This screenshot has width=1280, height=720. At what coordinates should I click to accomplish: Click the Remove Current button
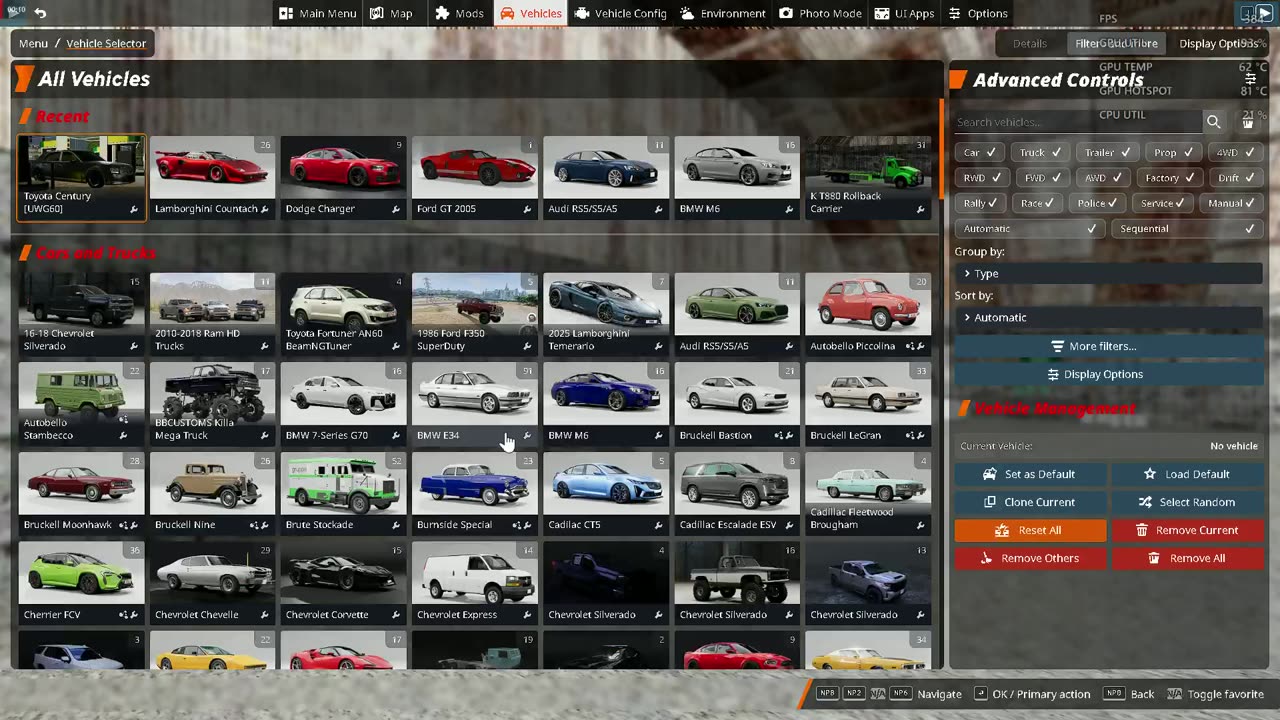click(x=1187, y=530)
